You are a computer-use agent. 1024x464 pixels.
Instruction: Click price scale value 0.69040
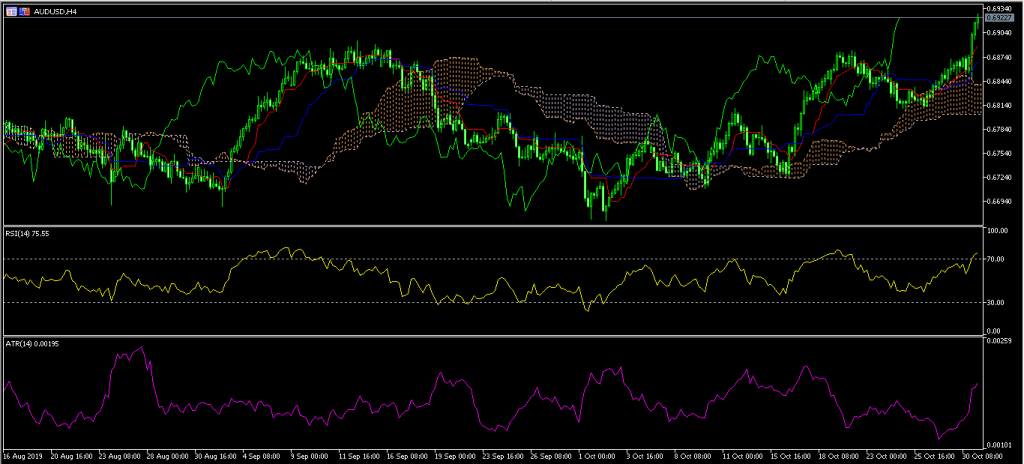[x=1000, y=32]
